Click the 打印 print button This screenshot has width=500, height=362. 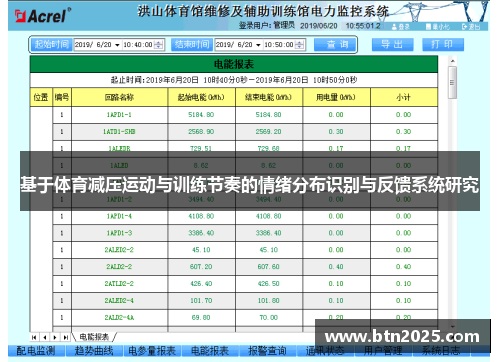click(x=443, y=45)
